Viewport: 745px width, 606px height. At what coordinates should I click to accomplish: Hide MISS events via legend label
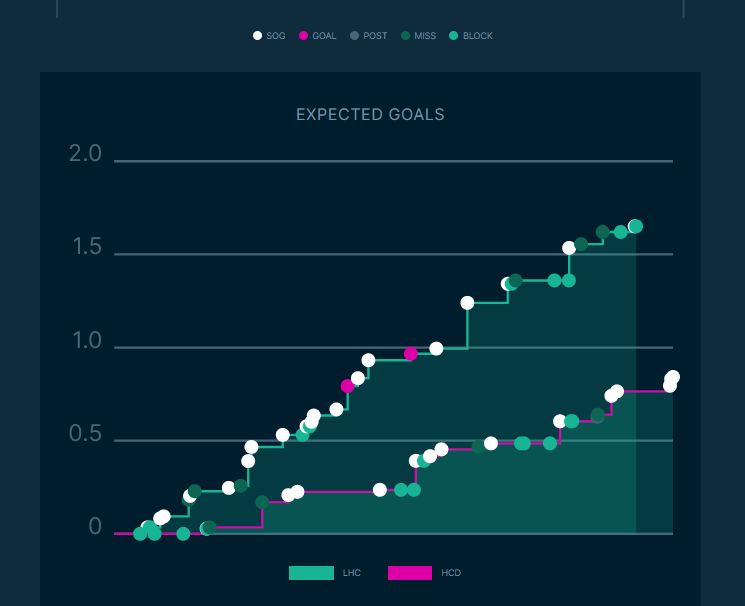[425, 36]
